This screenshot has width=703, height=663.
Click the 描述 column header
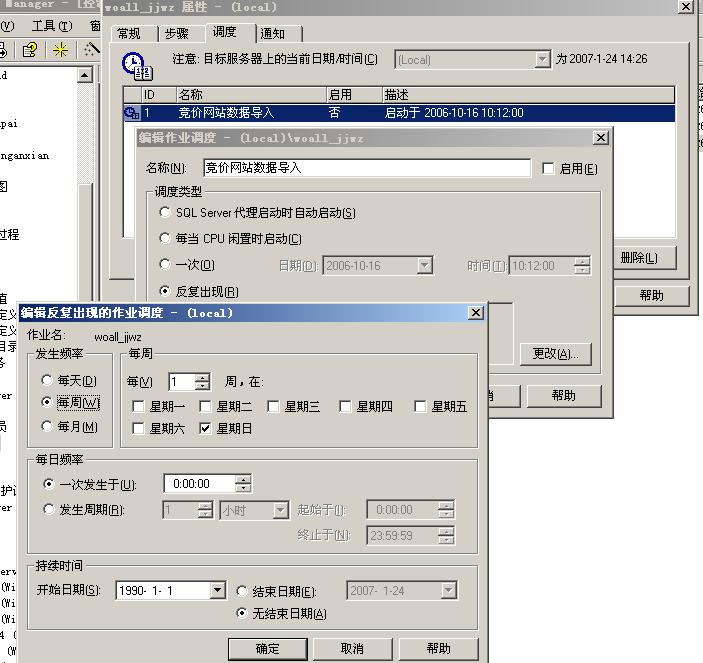[x=529, y=95]
